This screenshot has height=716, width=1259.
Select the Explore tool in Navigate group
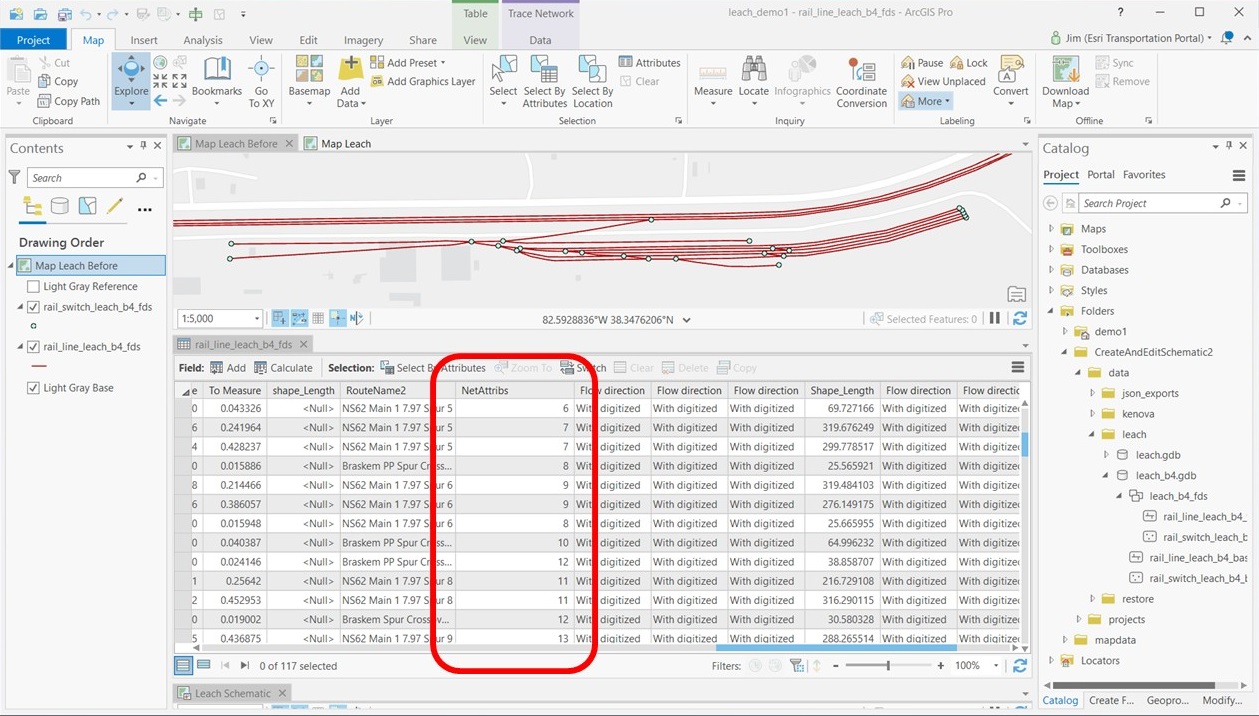[132, 72]
